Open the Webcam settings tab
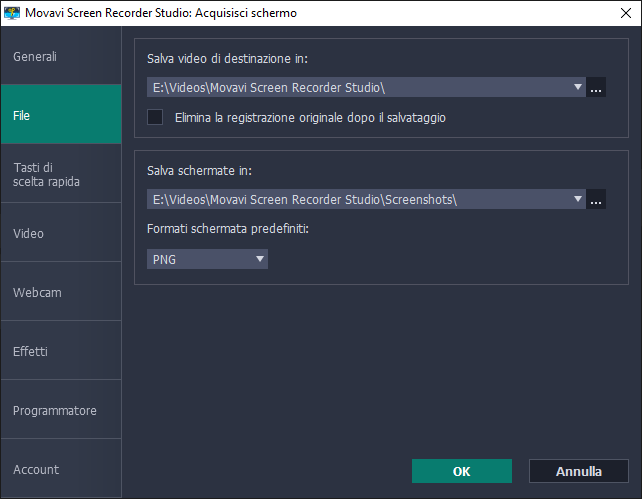This screenshot has width=642, height=499. click(61, 292)
